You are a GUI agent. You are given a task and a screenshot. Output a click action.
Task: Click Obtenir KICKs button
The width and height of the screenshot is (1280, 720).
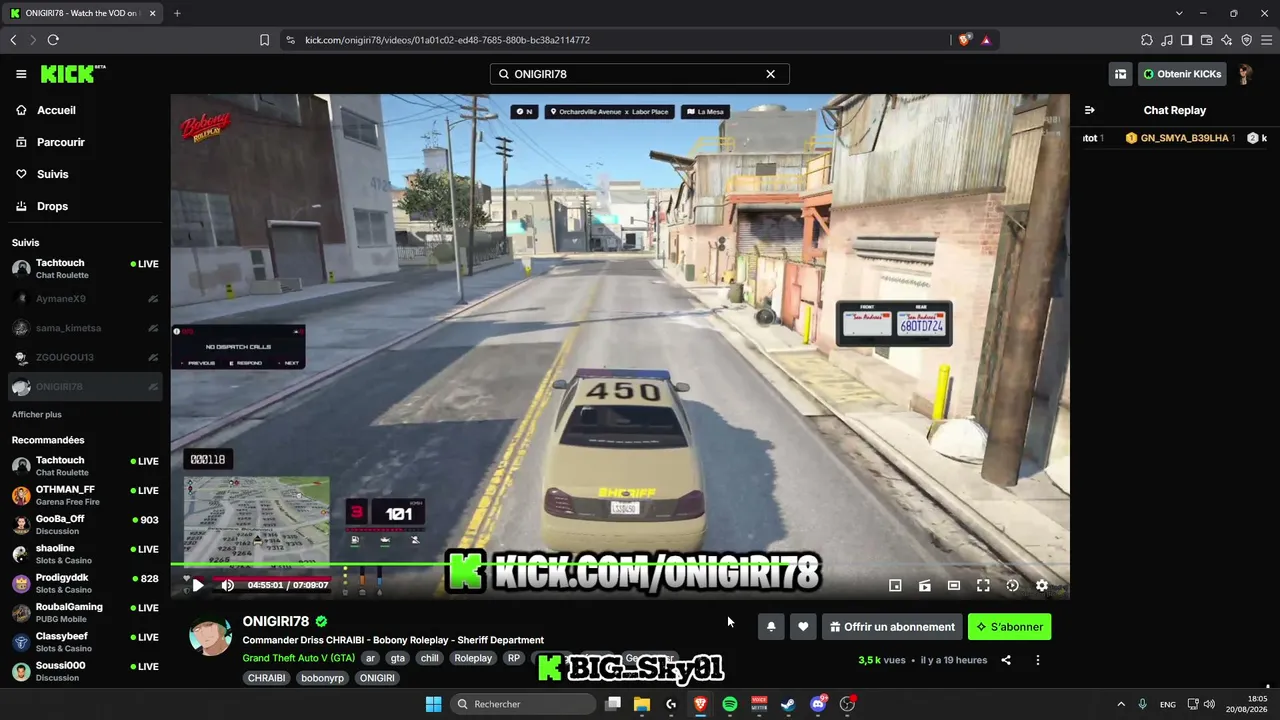pyautogui.click(x=1182, y=74)
